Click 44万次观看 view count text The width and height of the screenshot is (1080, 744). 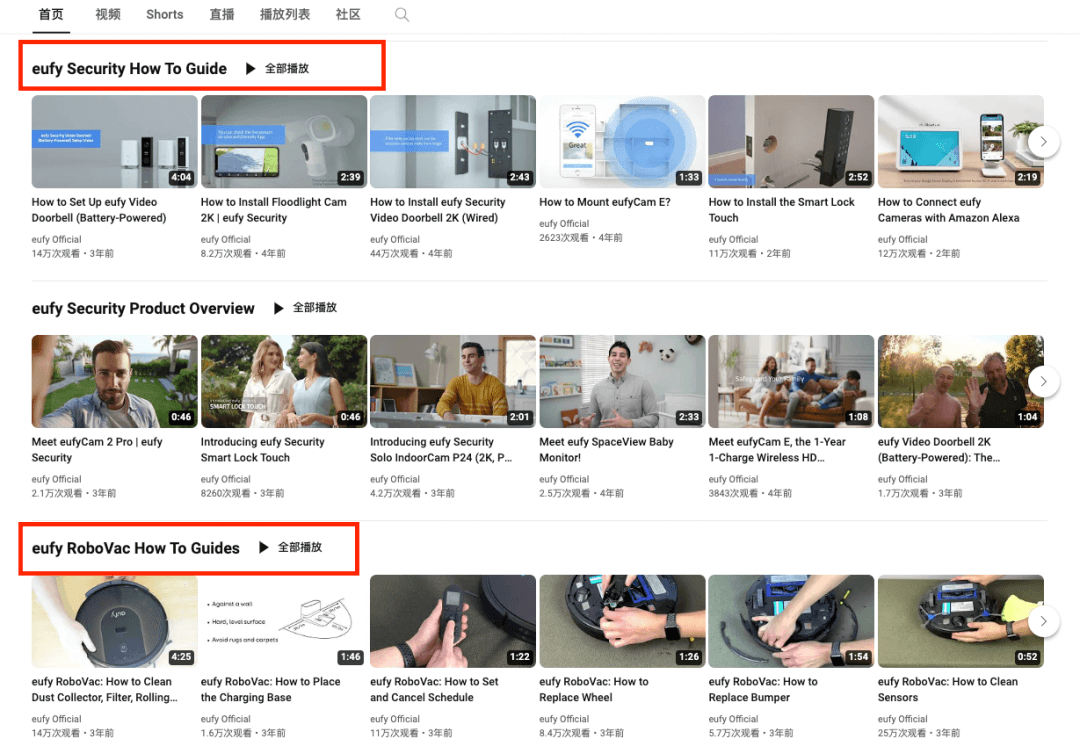394,254
